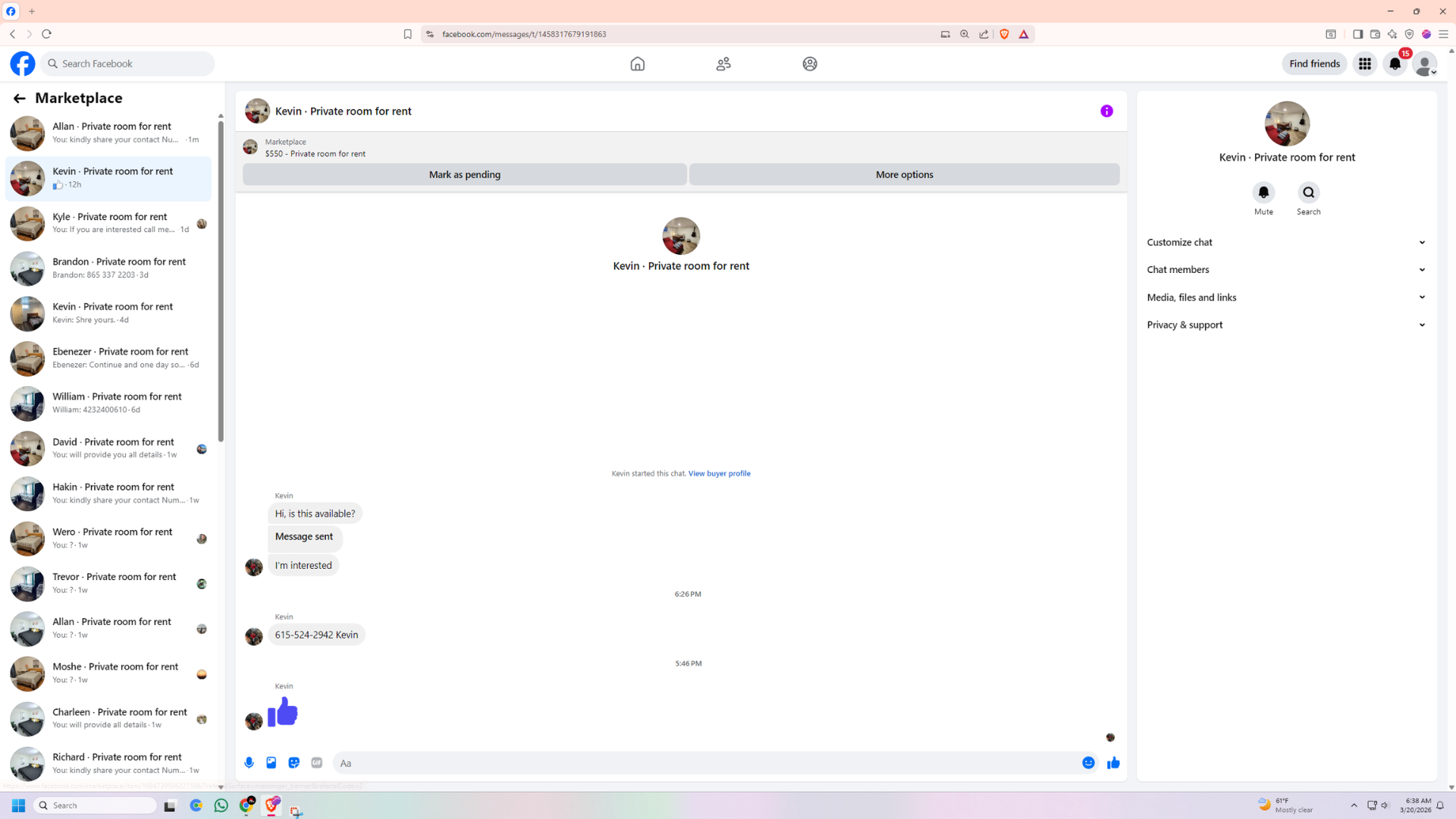
Task: Expand Media, files and links section
Action: pos(1286,297)
